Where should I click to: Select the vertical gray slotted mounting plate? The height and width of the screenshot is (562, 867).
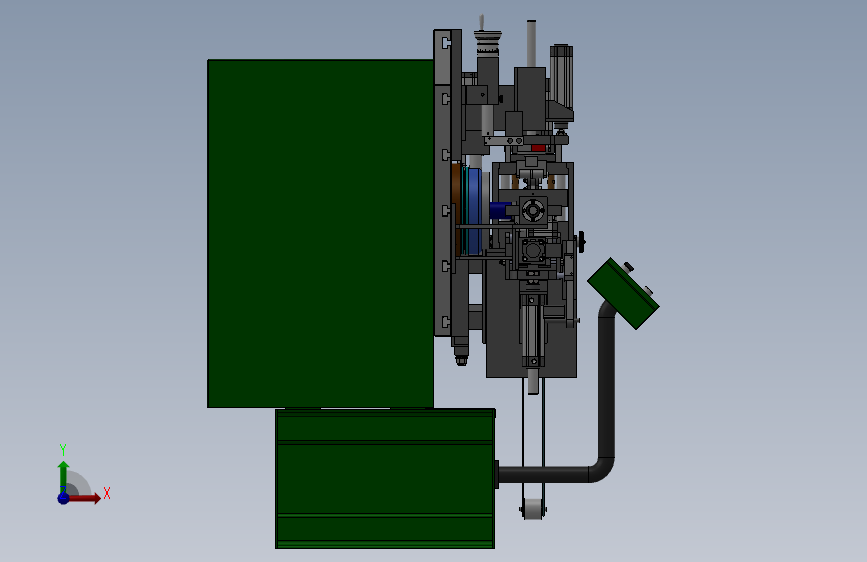pyautogui.click(x=443, y=183)
